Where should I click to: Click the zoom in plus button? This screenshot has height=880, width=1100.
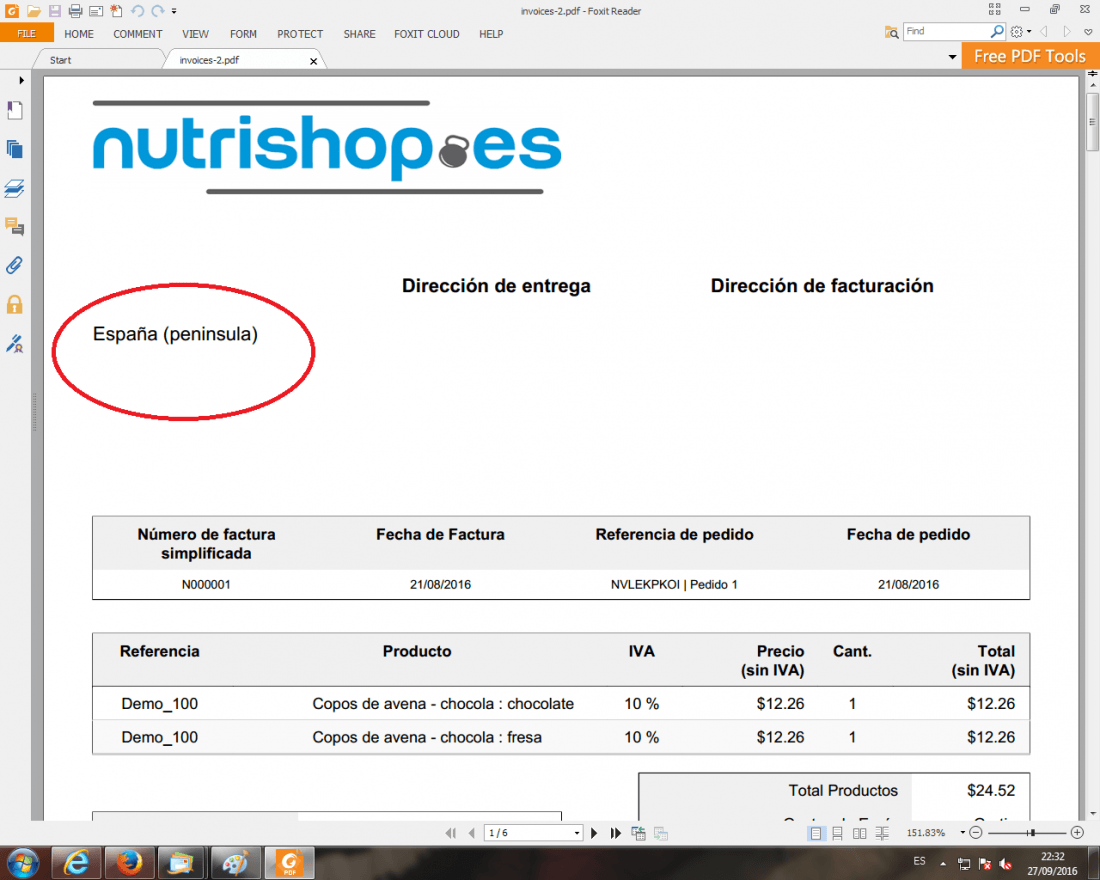click(x=1078, y=833)
